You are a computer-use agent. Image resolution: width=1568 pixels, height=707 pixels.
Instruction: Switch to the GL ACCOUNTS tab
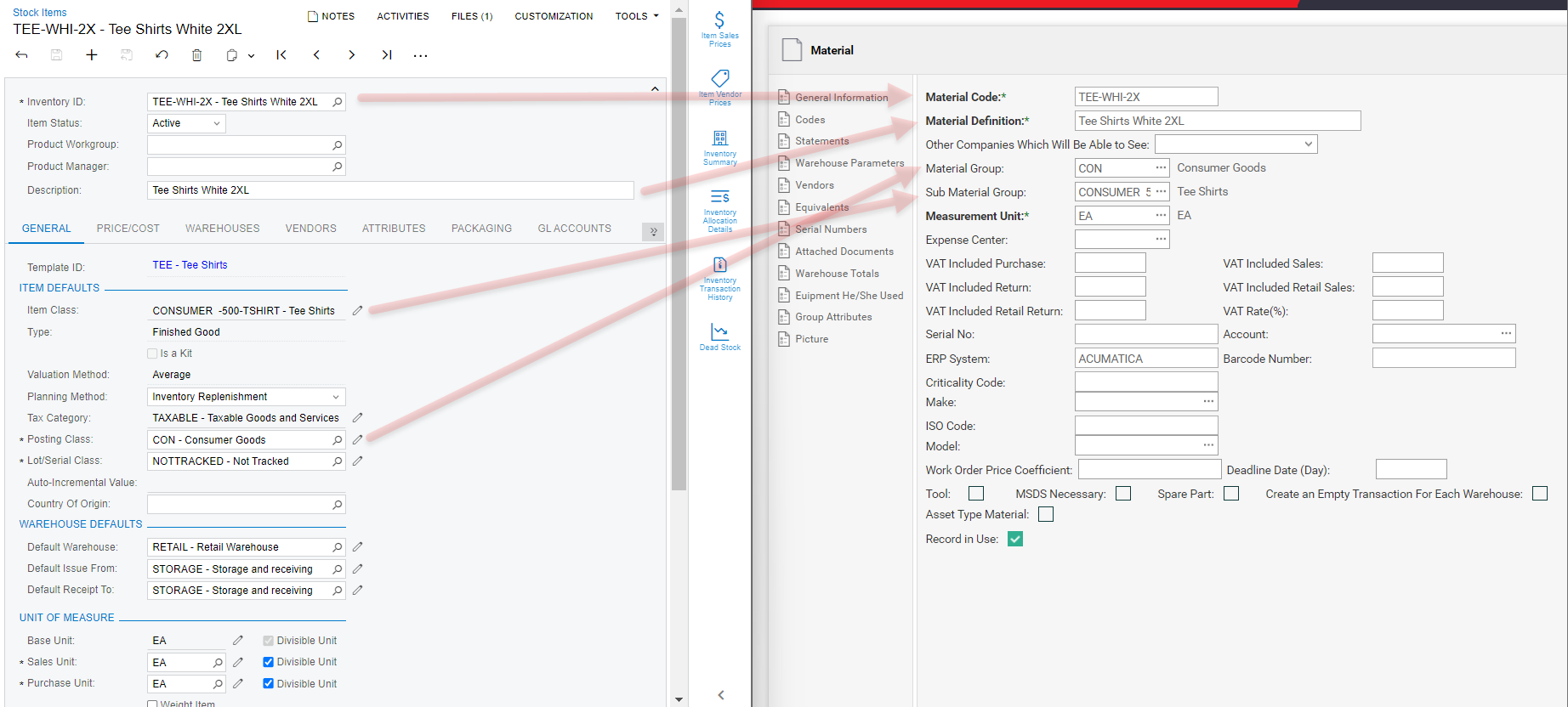(x=575, y=229)
